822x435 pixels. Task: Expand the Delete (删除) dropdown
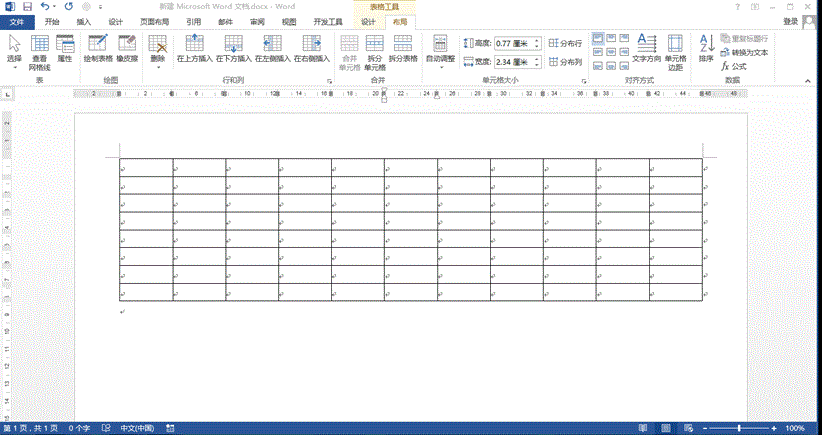tap(157, 60)
